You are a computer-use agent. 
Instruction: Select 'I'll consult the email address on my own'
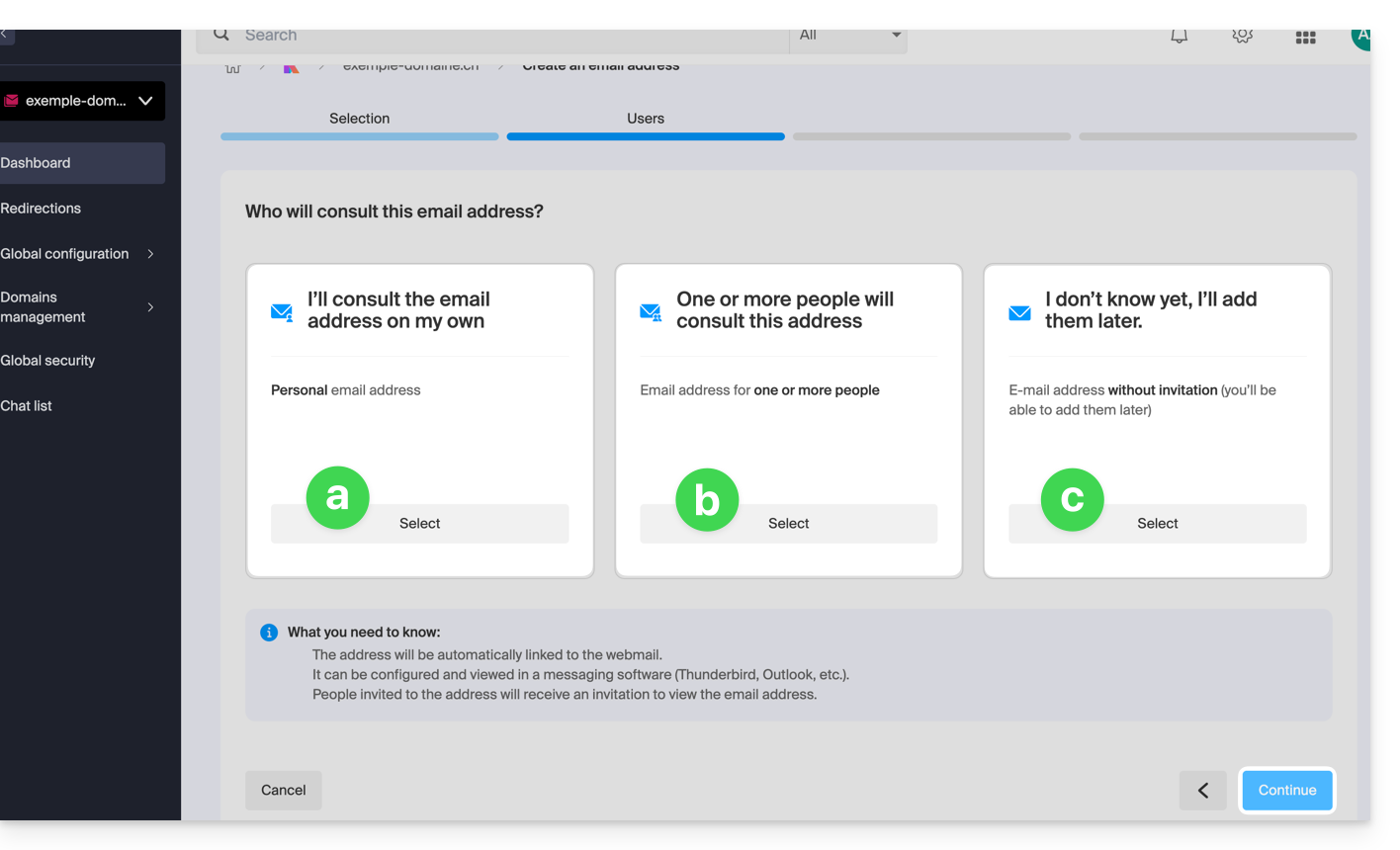pos(419,524)
